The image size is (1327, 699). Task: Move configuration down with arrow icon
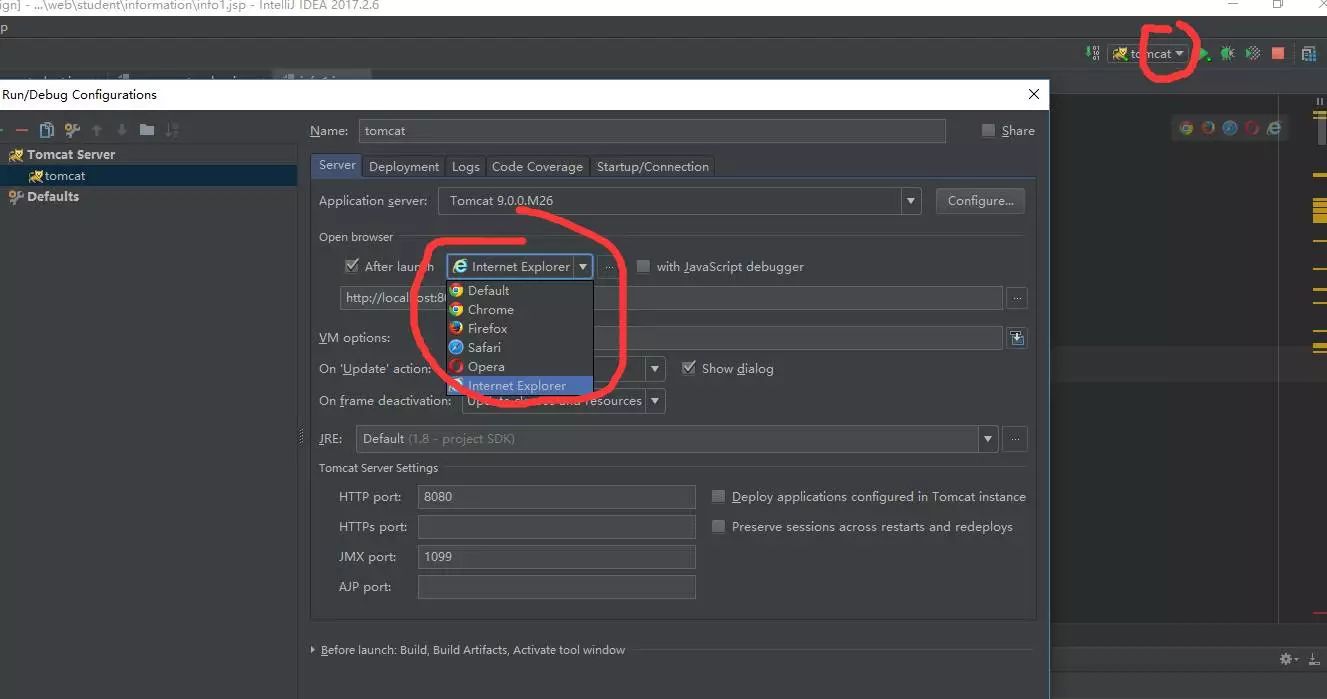point(122,130)
